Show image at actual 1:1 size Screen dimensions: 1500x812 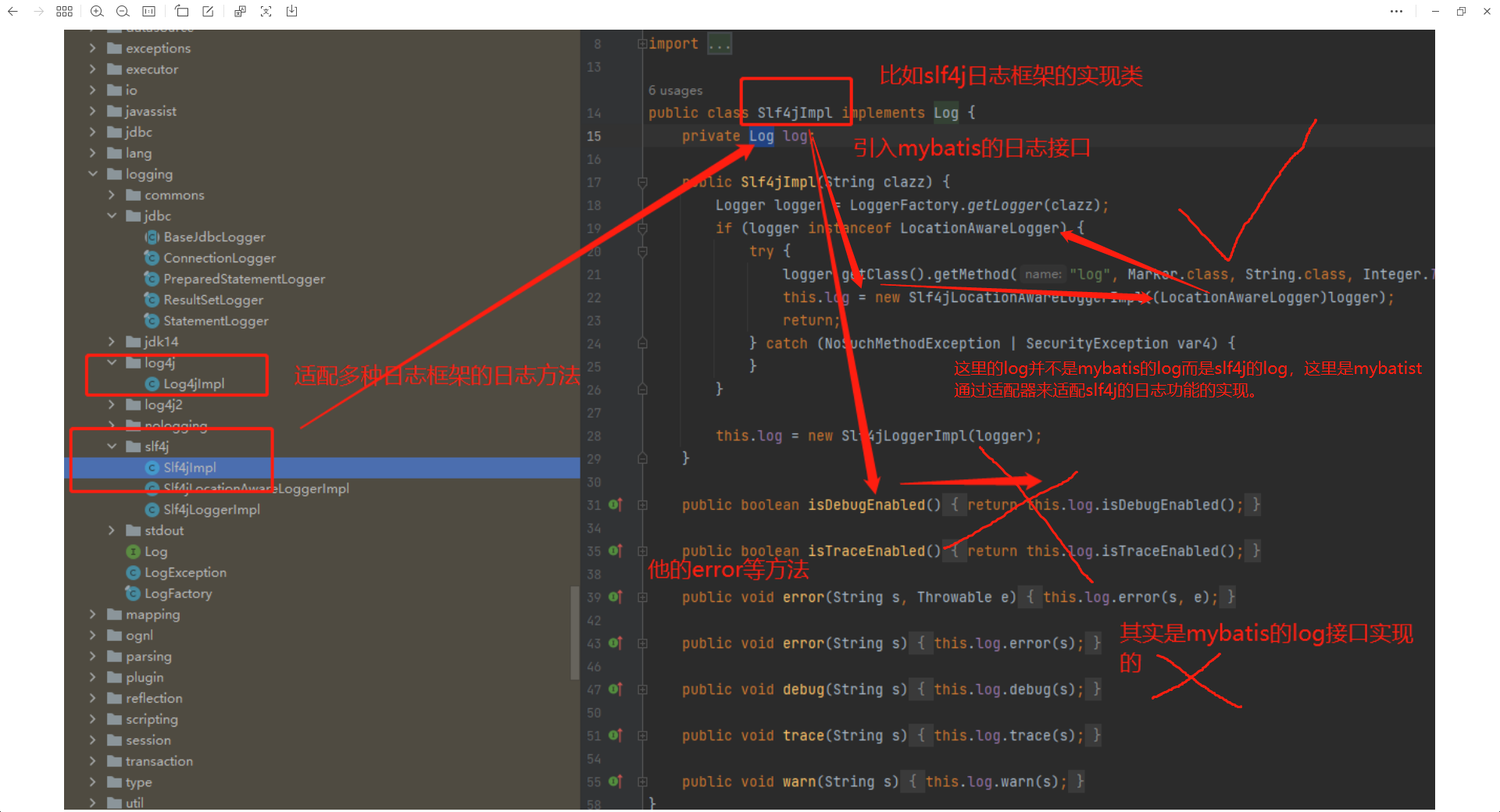coord(148,12)
